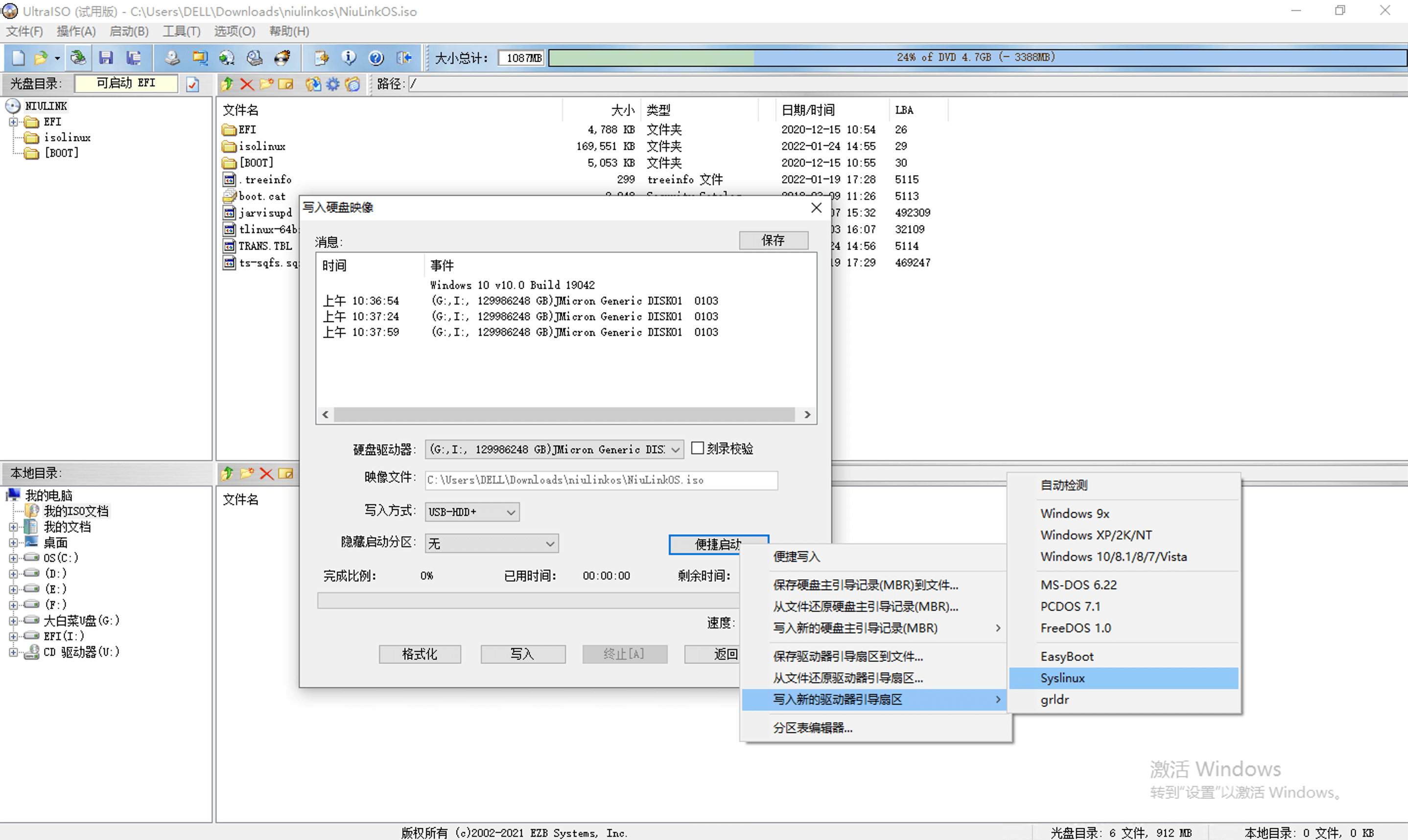Click the blue question mark Help icon
1408x840 pixels.
(x=376, y=58)
